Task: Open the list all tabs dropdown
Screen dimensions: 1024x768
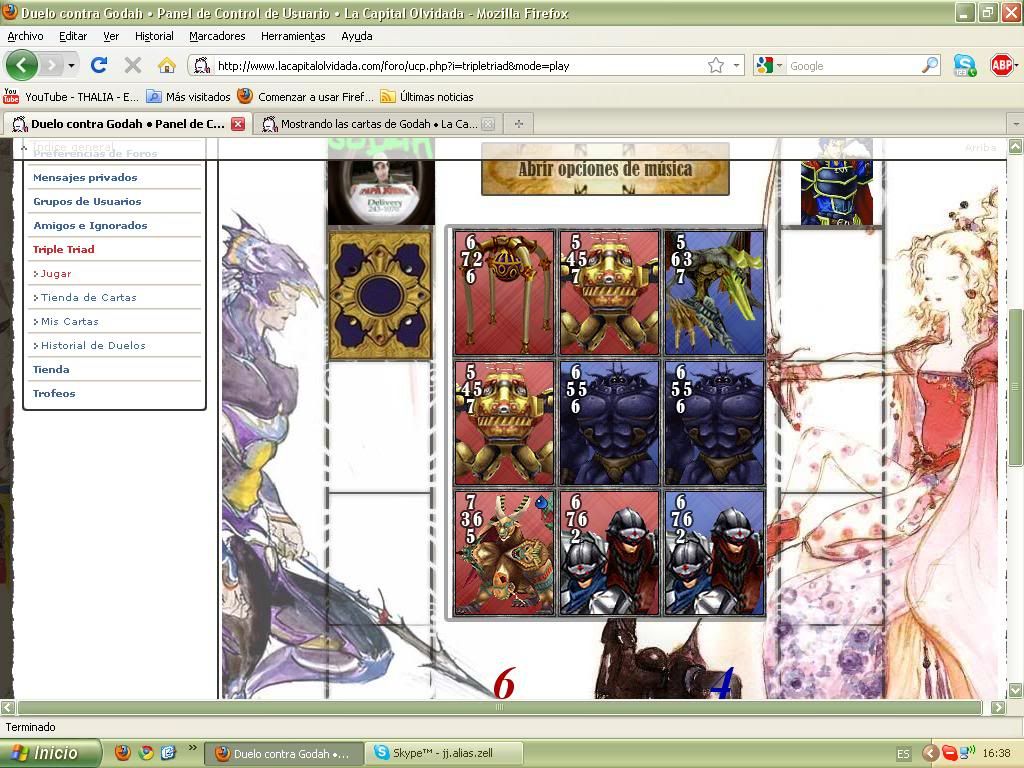Action: 1016,123
